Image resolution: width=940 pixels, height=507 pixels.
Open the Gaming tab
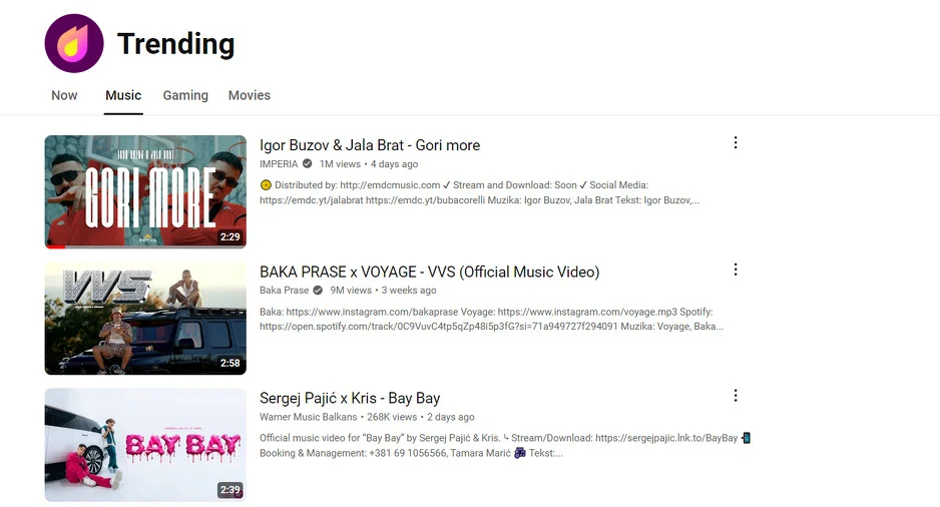(185, 96)
